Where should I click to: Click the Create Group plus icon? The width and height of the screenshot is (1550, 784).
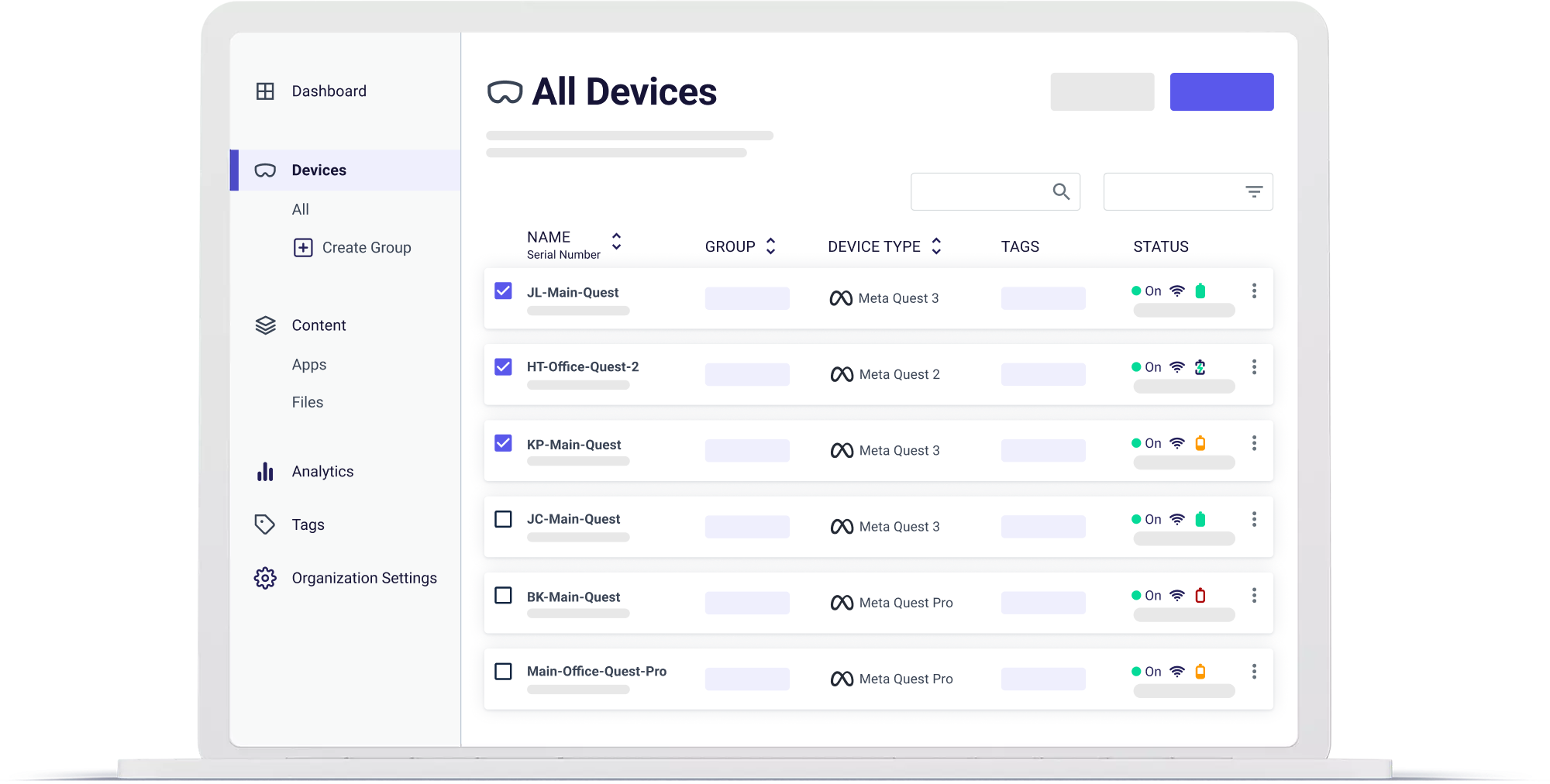(x=303, y=247)
